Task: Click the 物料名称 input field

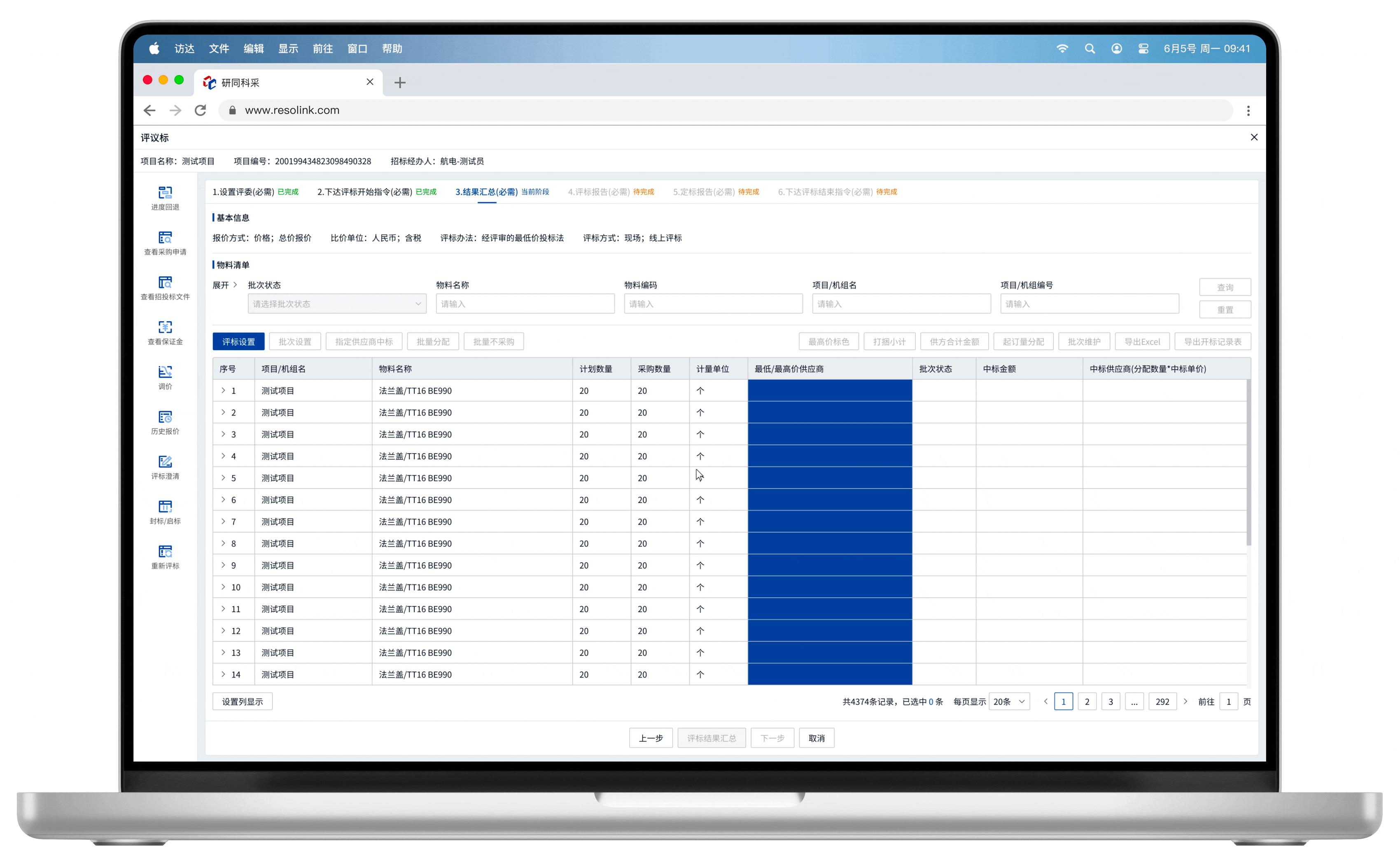Action: click(x=525, y=304)
